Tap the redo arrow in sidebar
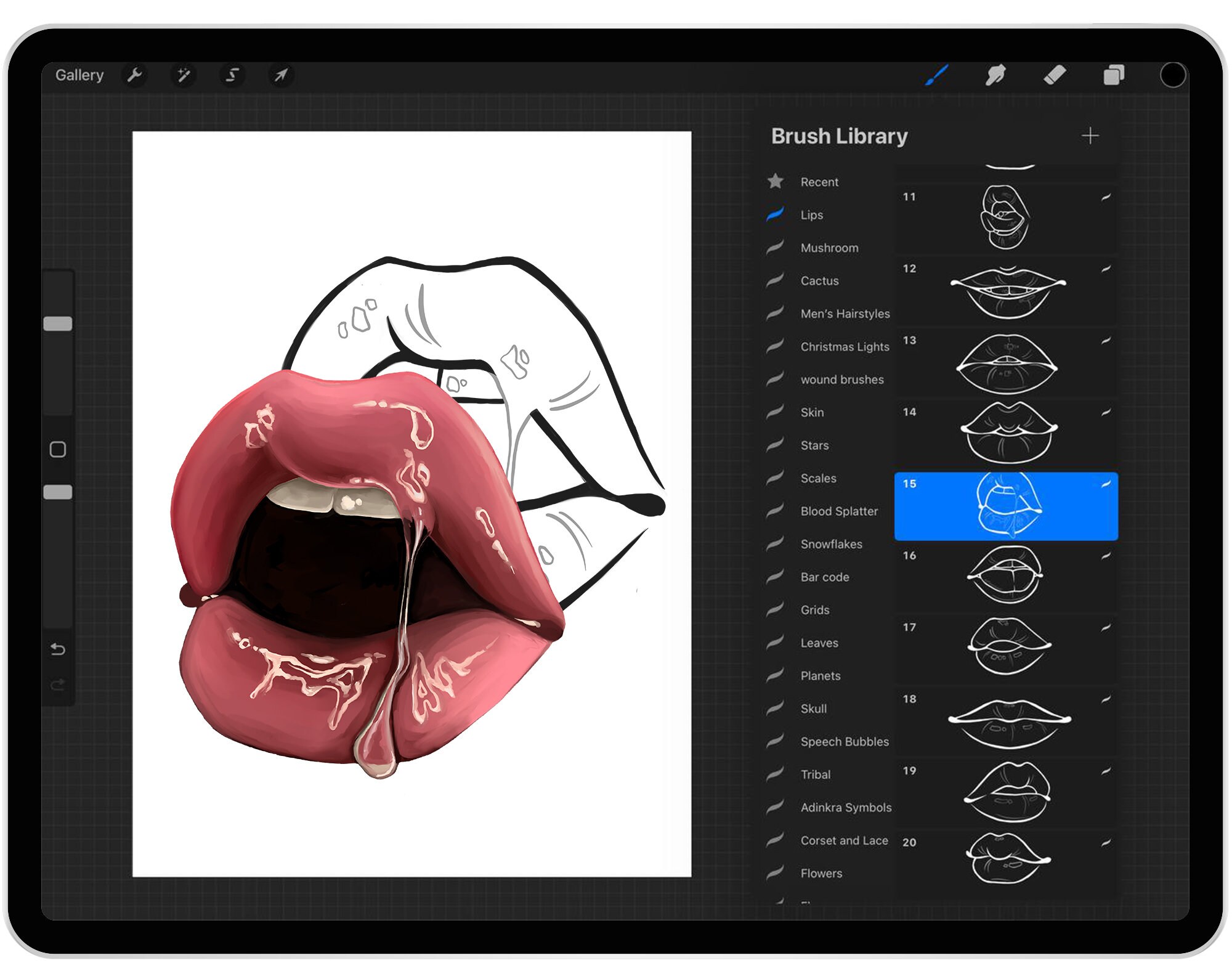1232x979 pixels. click(x=58, y=685)
